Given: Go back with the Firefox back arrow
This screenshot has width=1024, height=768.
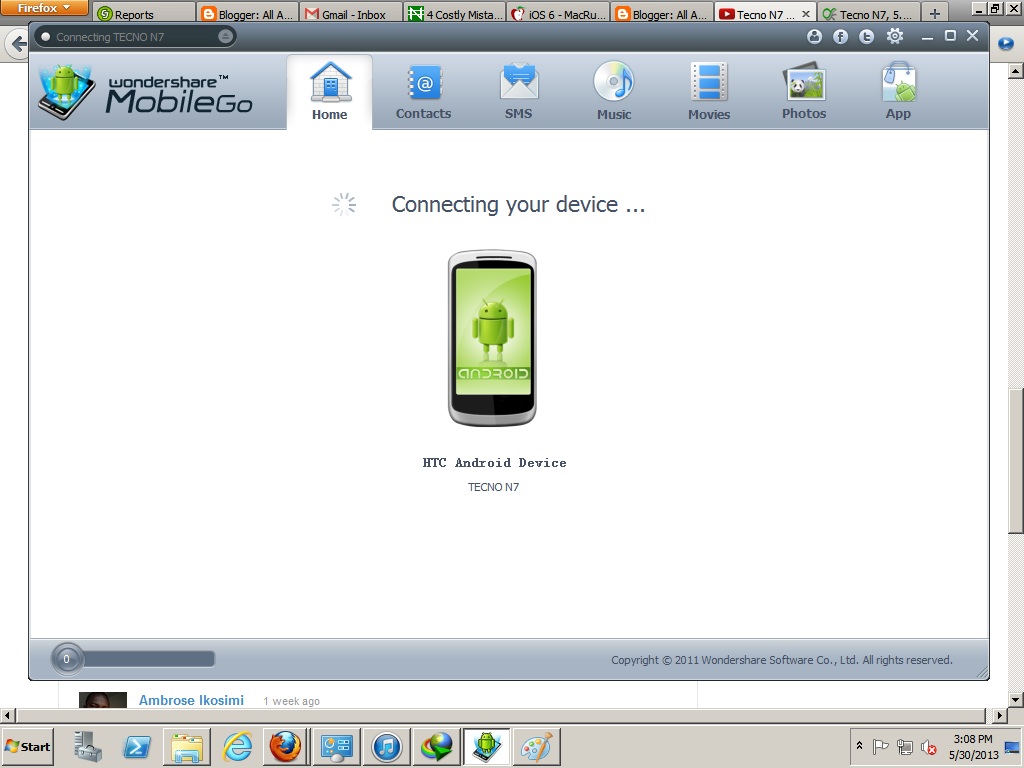Looking at the screenshot, I should coord(18,44).
